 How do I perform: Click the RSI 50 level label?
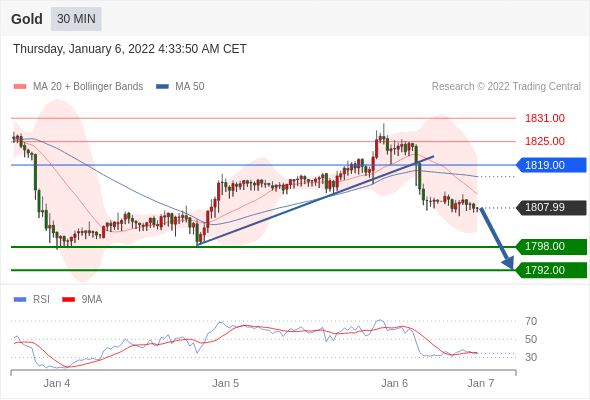click(531, 339)
